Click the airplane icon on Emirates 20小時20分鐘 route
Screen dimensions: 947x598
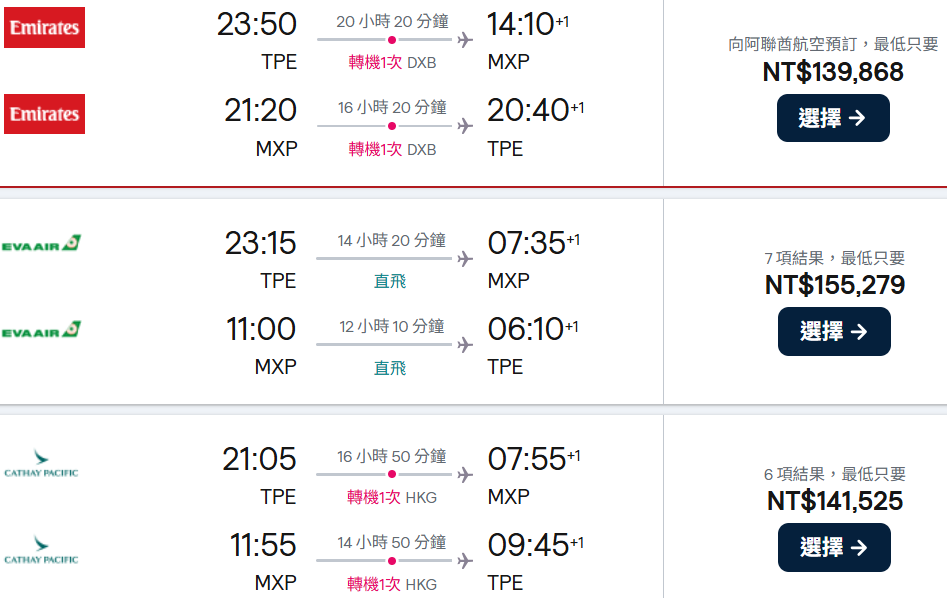tap(464, 40)
